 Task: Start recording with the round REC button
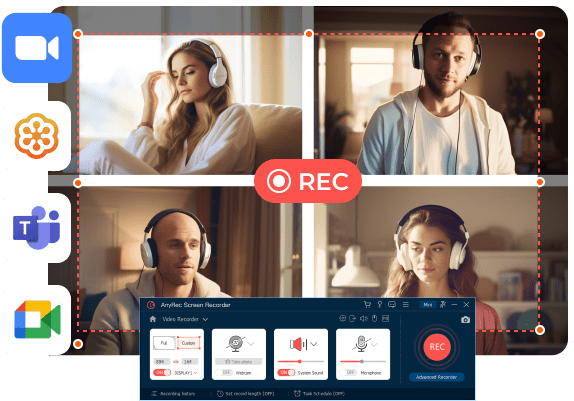(x=437, y=346)
